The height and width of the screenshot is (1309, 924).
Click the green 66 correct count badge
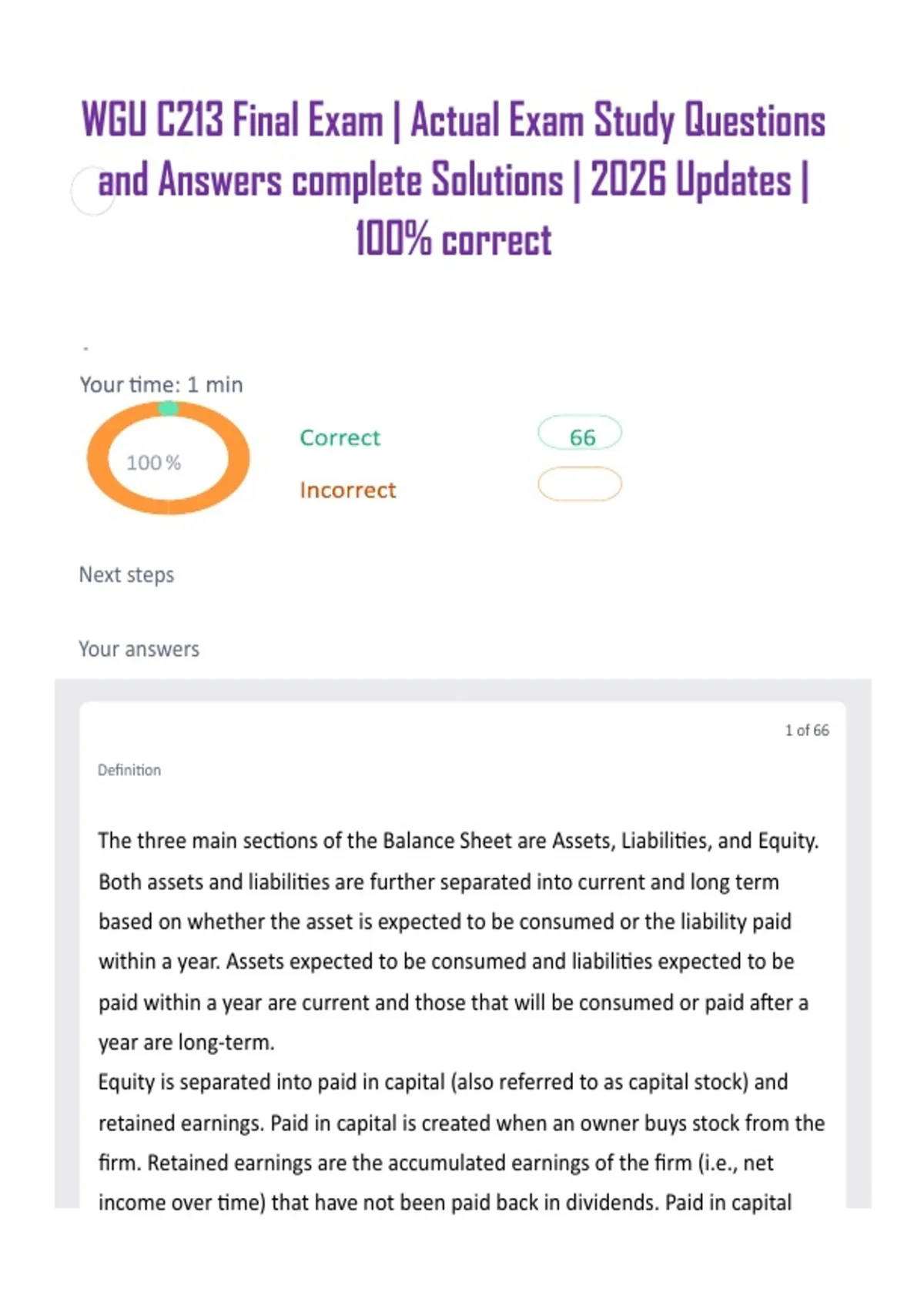[580, 434]
